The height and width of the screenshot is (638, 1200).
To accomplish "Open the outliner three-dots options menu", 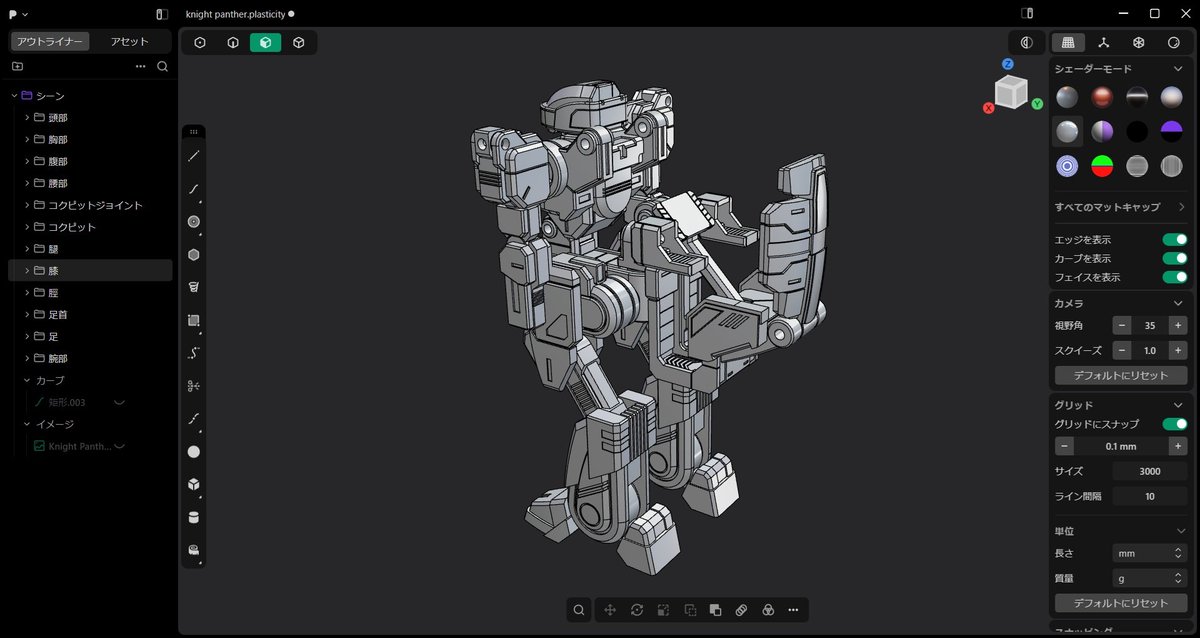I will tap(140, 67).
